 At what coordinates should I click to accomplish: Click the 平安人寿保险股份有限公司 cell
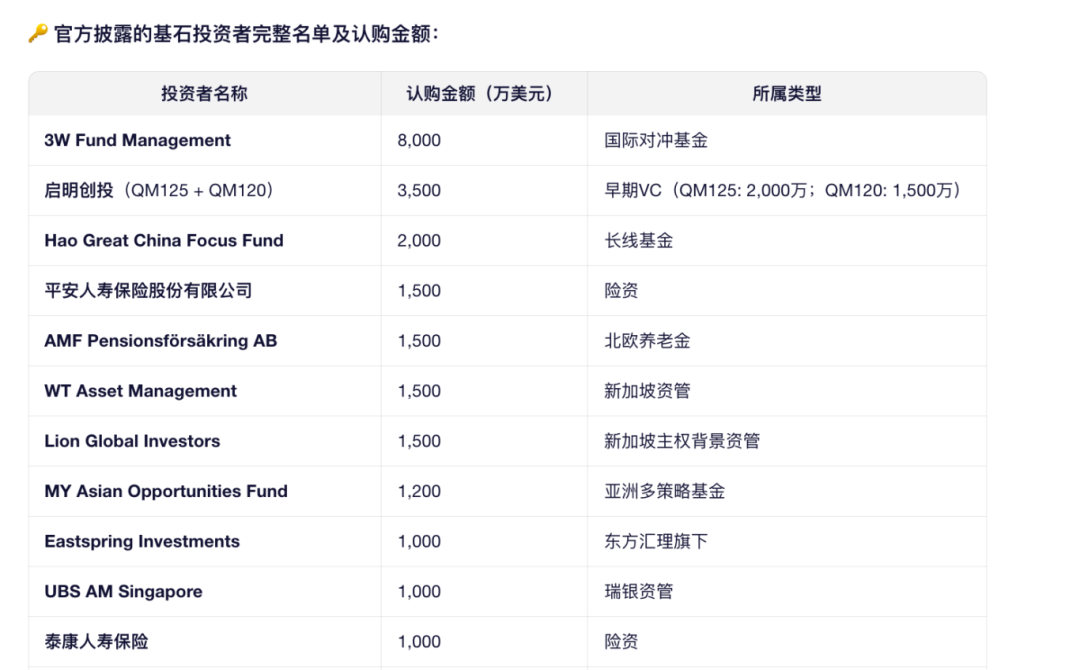[148, 291]
